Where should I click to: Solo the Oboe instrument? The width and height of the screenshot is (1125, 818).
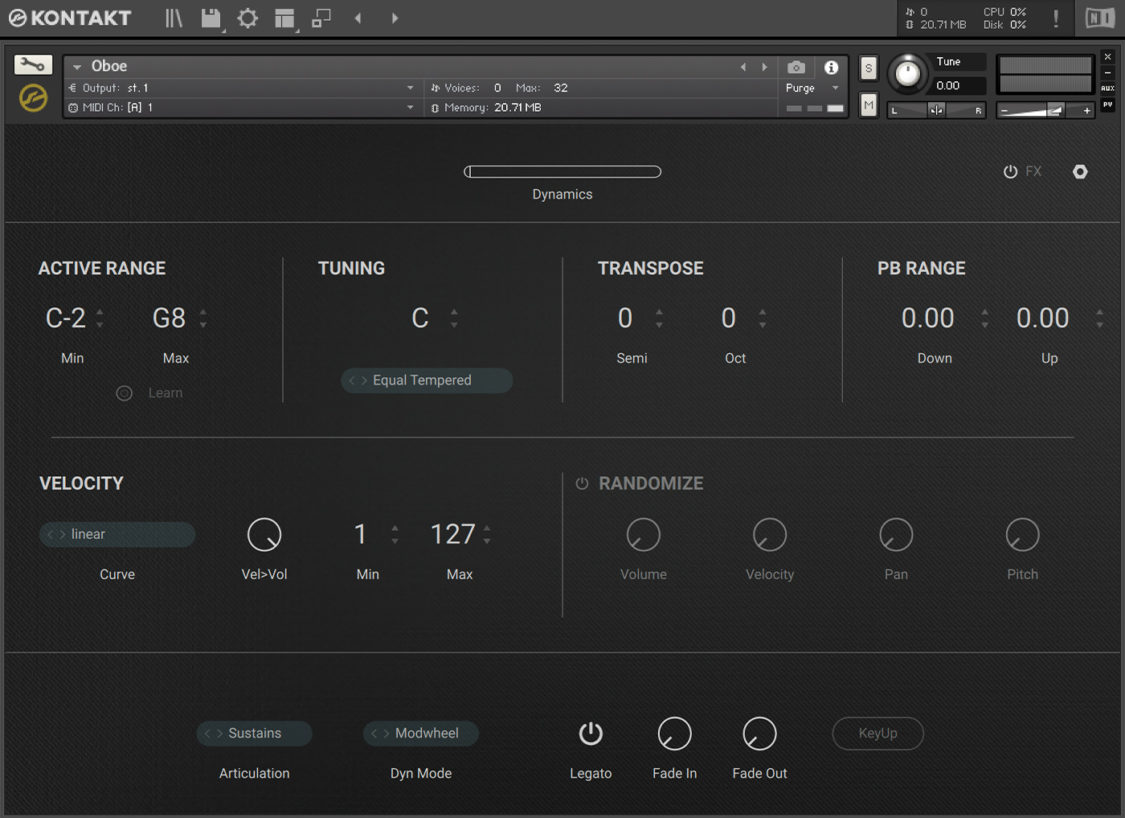(868, 68)
